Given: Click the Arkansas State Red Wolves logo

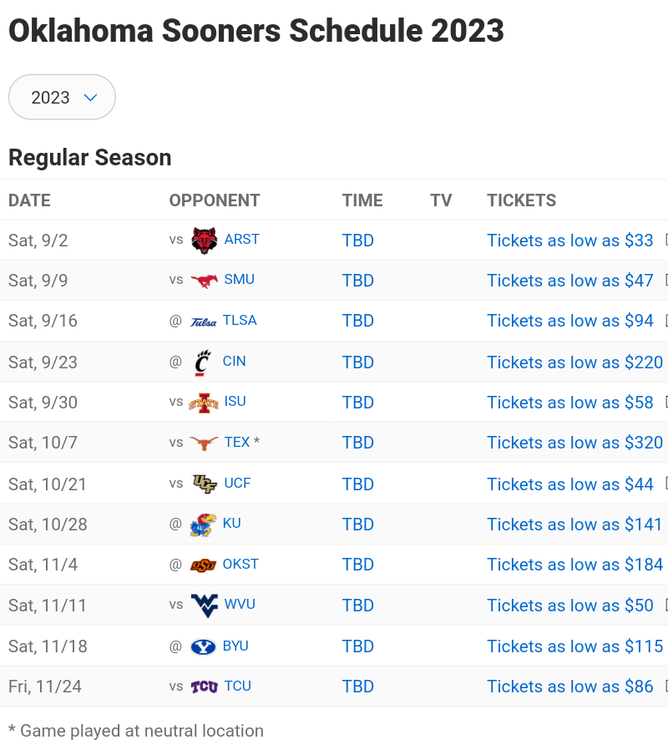Looking at the screenshot, I should [204, 240].
